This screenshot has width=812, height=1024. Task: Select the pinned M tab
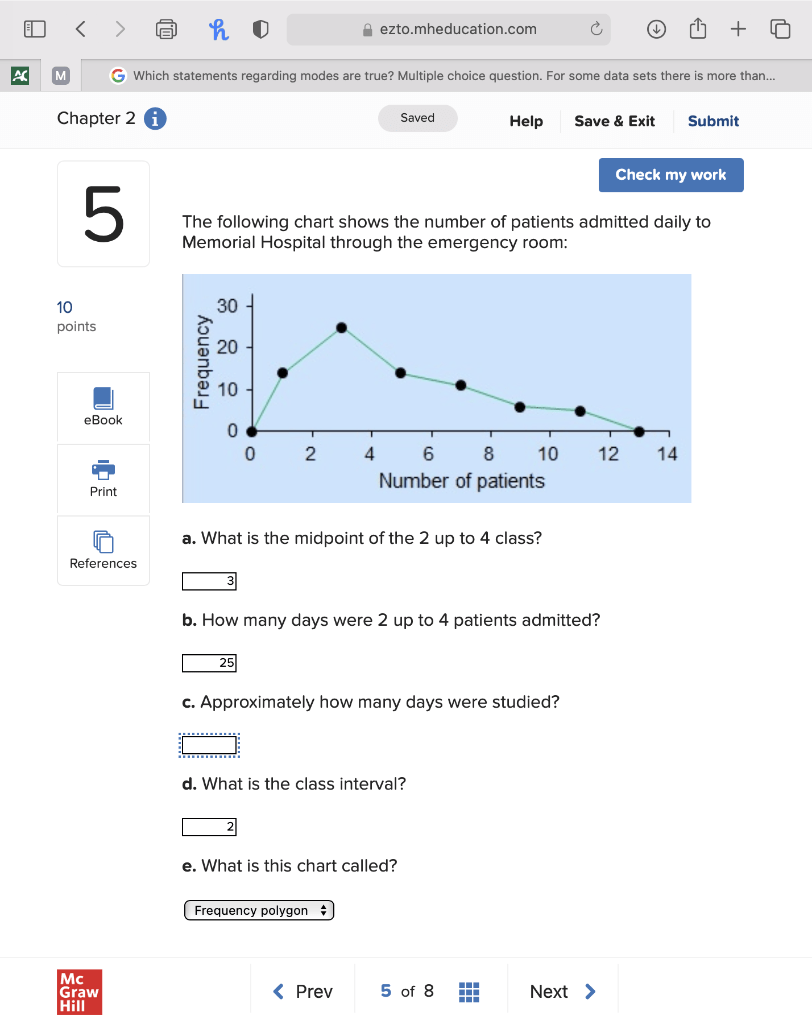pos(61,76)
